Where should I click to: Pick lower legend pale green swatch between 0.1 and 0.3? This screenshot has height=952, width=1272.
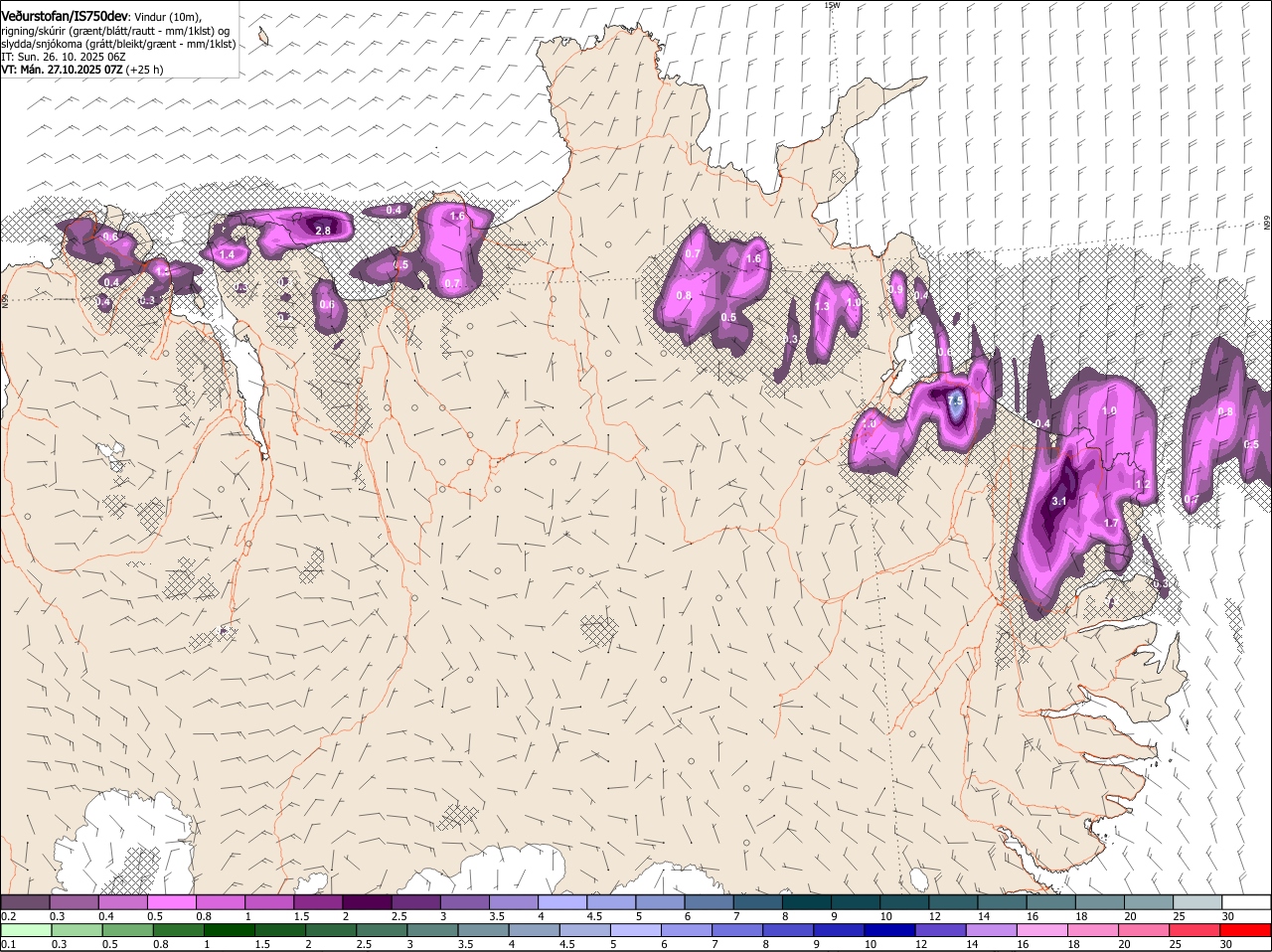point(25,930)
